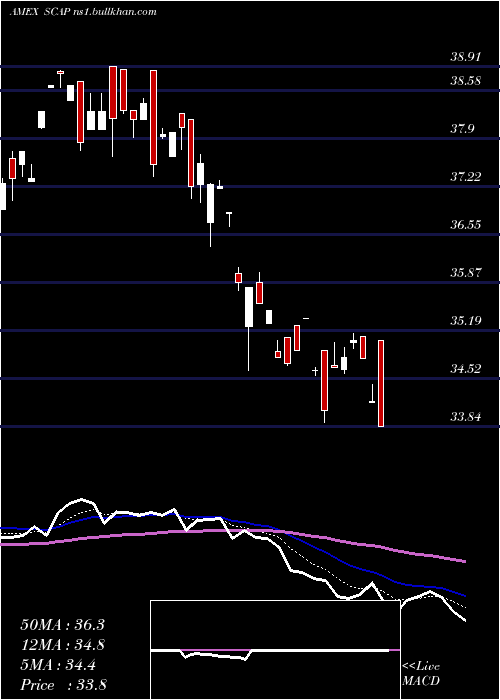Click the 12MA : 34.8 reading
Viewport: 500px width, 700px height.
point(62,645)
